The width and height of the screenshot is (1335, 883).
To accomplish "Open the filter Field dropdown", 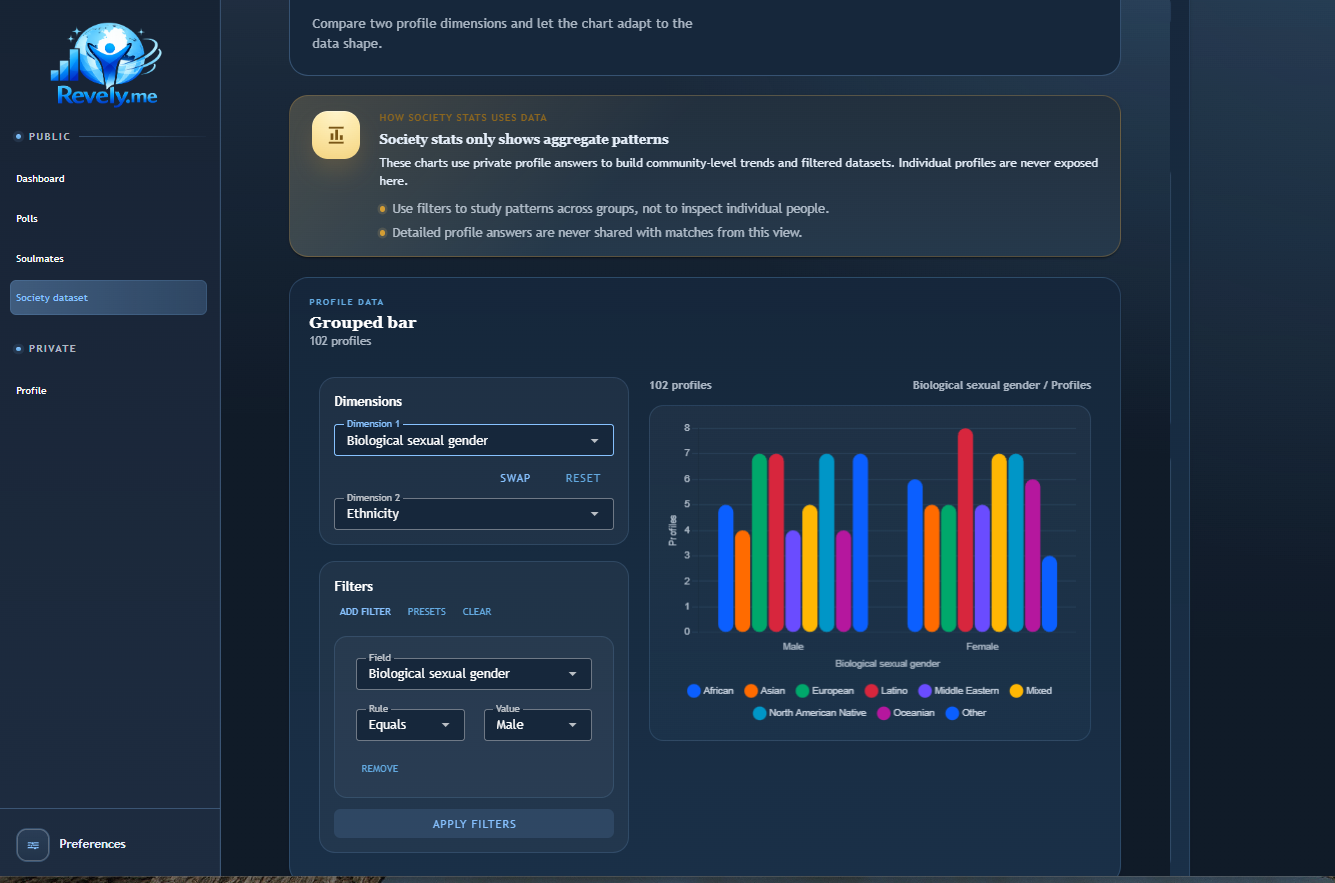I will point(474,674).
